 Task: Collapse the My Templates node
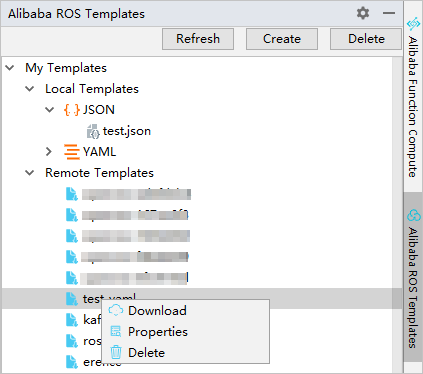coord(10,68)
